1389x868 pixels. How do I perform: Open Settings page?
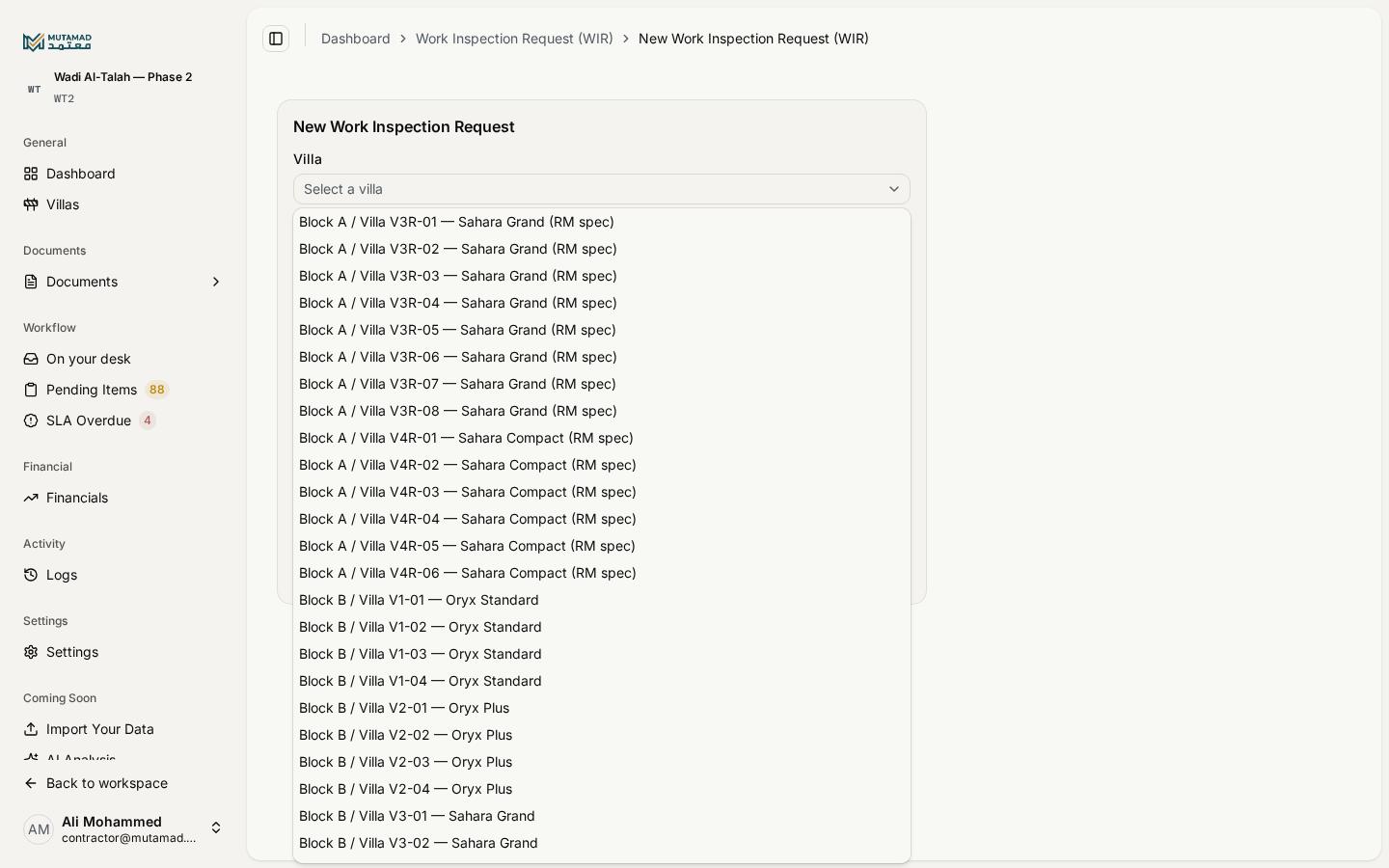(123, 652)
